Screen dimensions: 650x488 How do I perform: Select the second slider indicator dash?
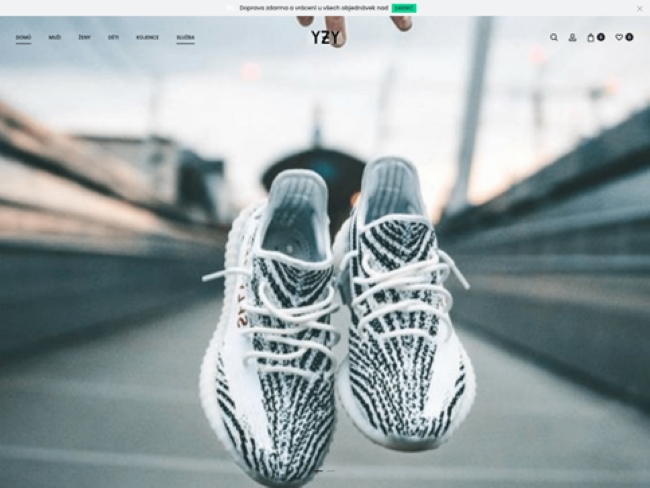[x=330, y=471]
